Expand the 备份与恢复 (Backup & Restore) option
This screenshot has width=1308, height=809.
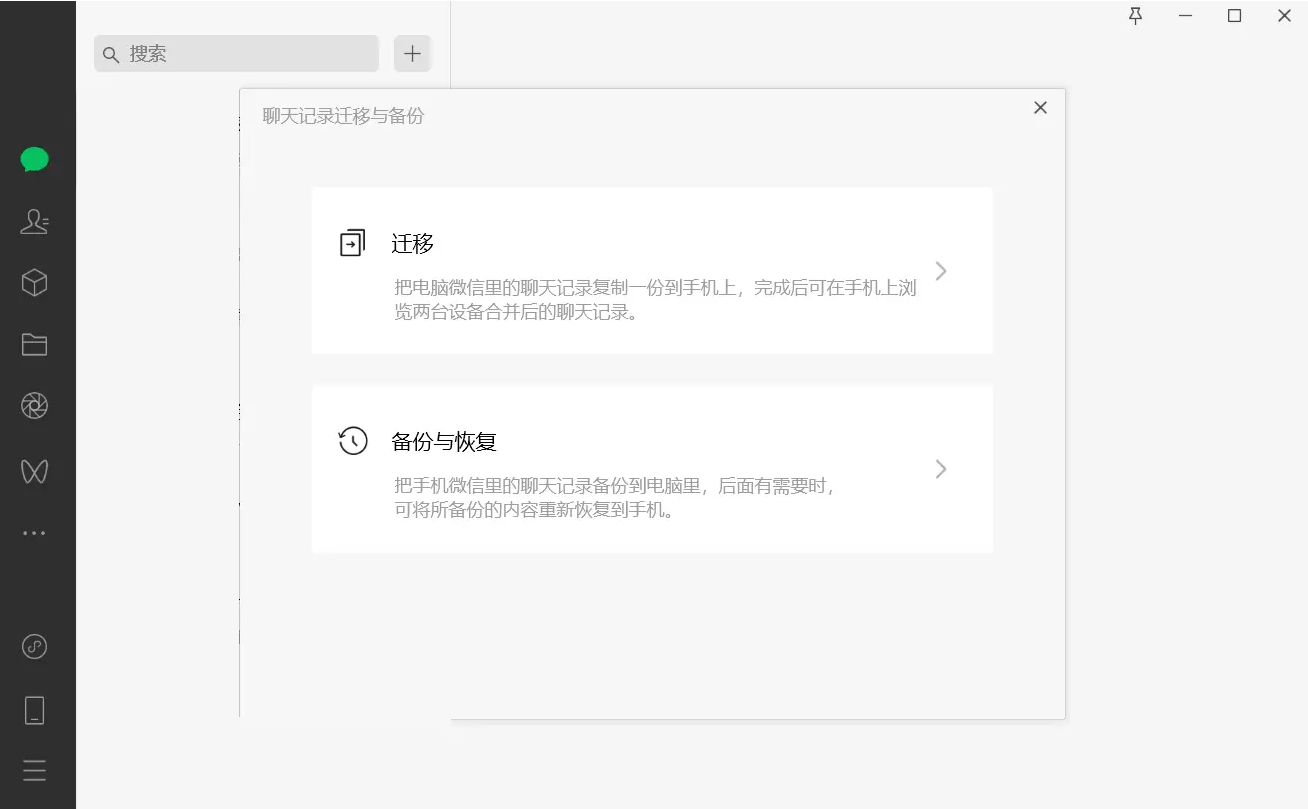[940, 468]
